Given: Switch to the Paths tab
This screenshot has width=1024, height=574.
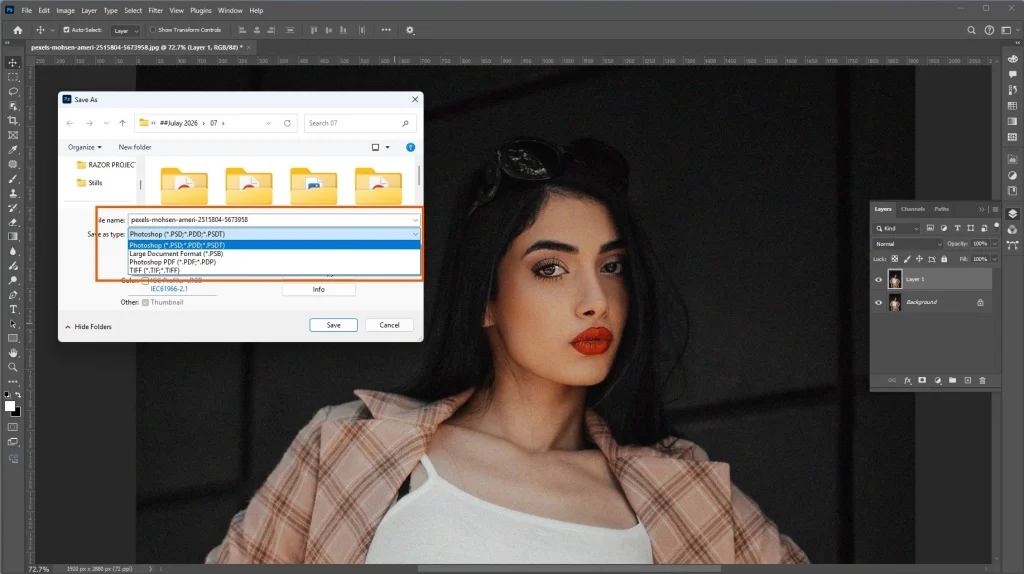Looking at the screenshot, I should (x=941, y=209).
